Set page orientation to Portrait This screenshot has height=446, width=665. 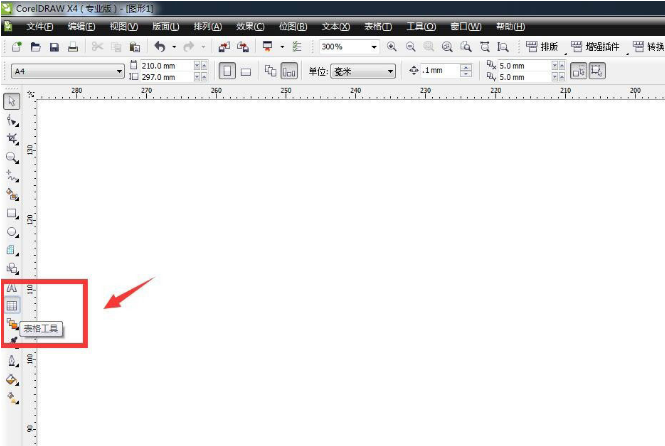(x=227, y=71)
